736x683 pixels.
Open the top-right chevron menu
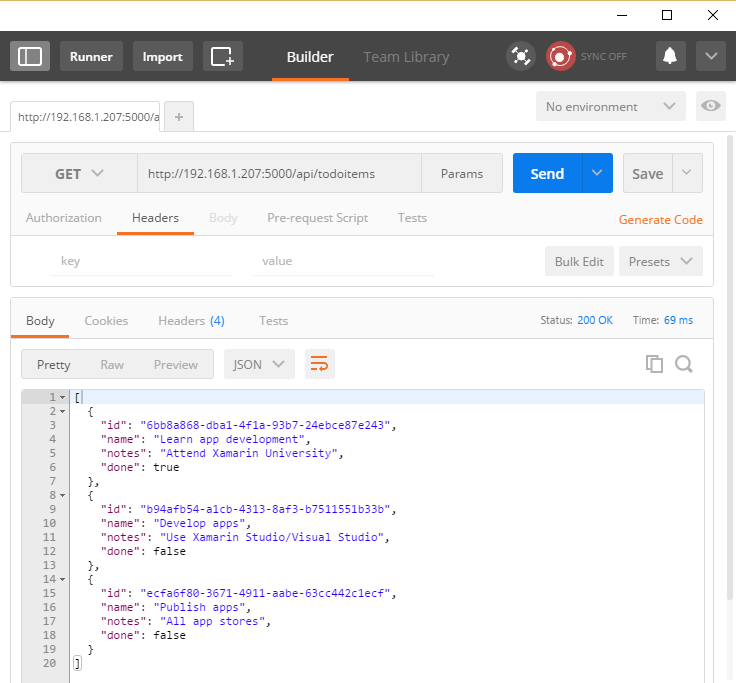pyautogui.click(x=711, y=56)
